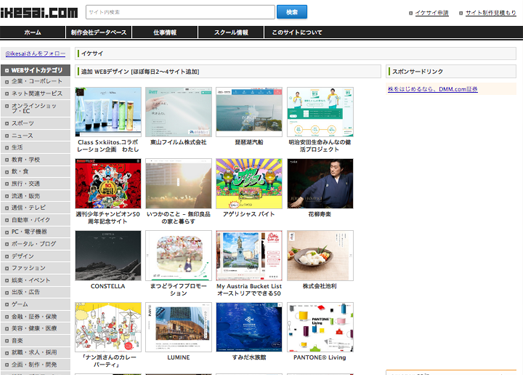Select the 流通・販売 category
Image resolution: width=523 pixels, height=375 pixels.
coord(35,196)
